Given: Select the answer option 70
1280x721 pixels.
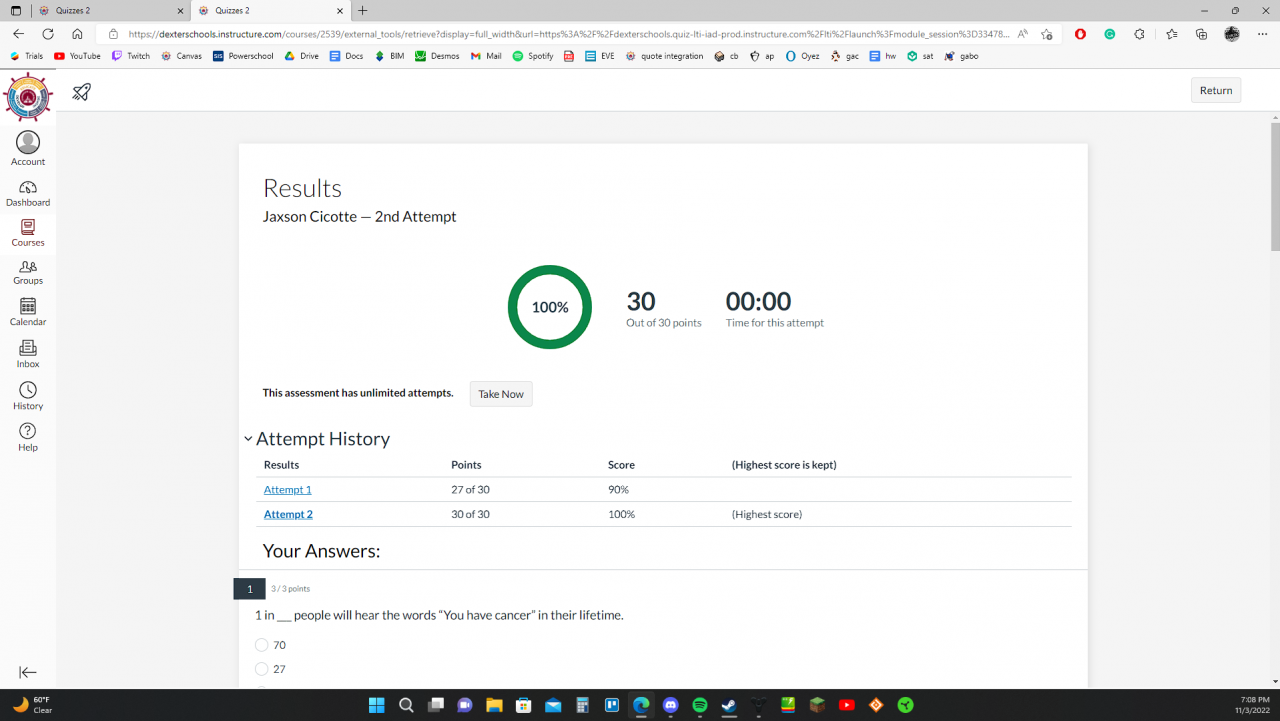Looking at the screenshot, I should (262, 645).
